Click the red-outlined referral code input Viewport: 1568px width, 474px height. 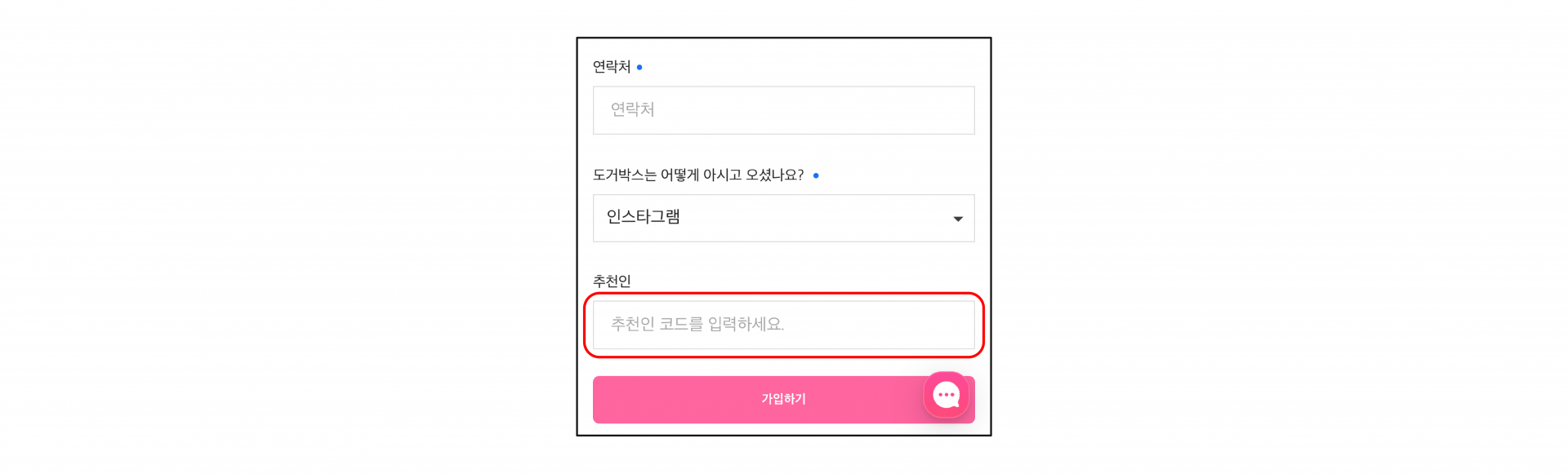click(784, 325)
